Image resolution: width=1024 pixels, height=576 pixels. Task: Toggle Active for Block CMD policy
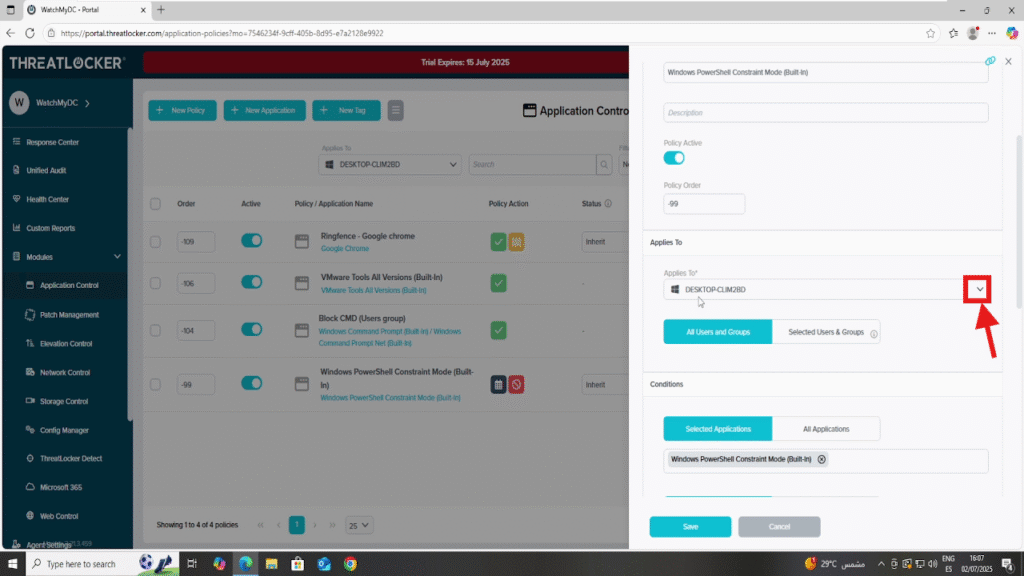(x=251, y=329)
